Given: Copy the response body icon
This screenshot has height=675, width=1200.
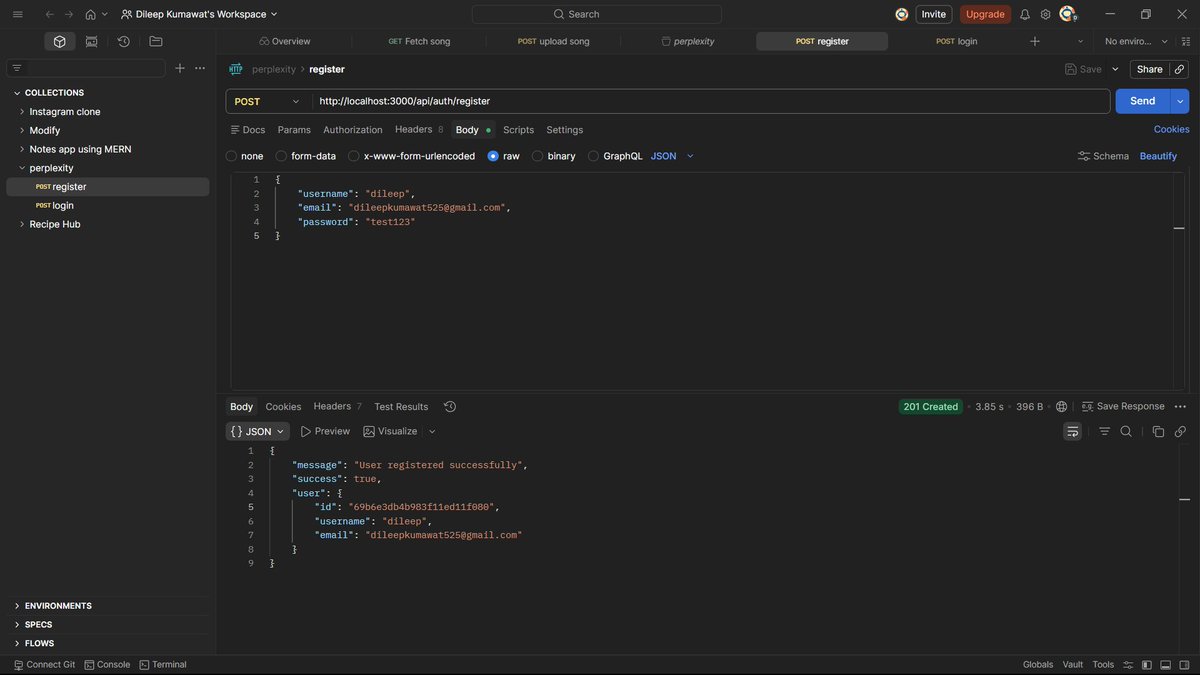Looking at the screenshot, I should [1158, 431].
